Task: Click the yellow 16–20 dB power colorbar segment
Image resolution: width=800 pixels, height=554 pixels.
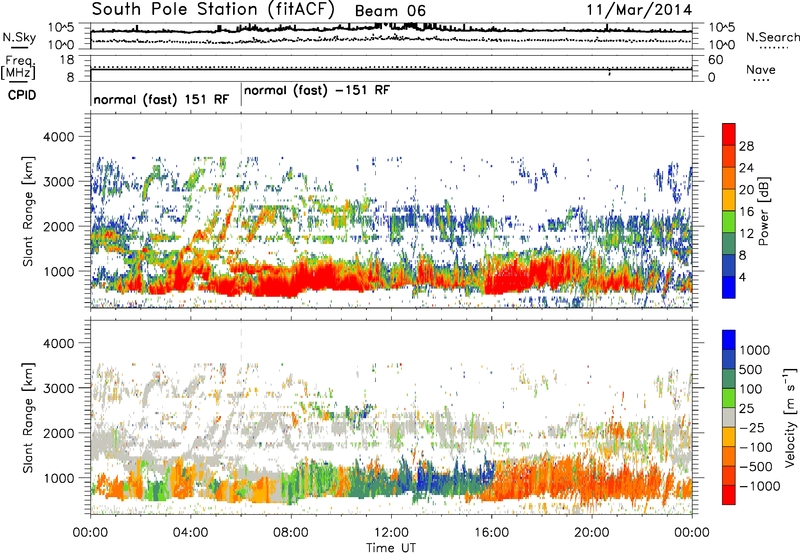Action: pos(729,199)
